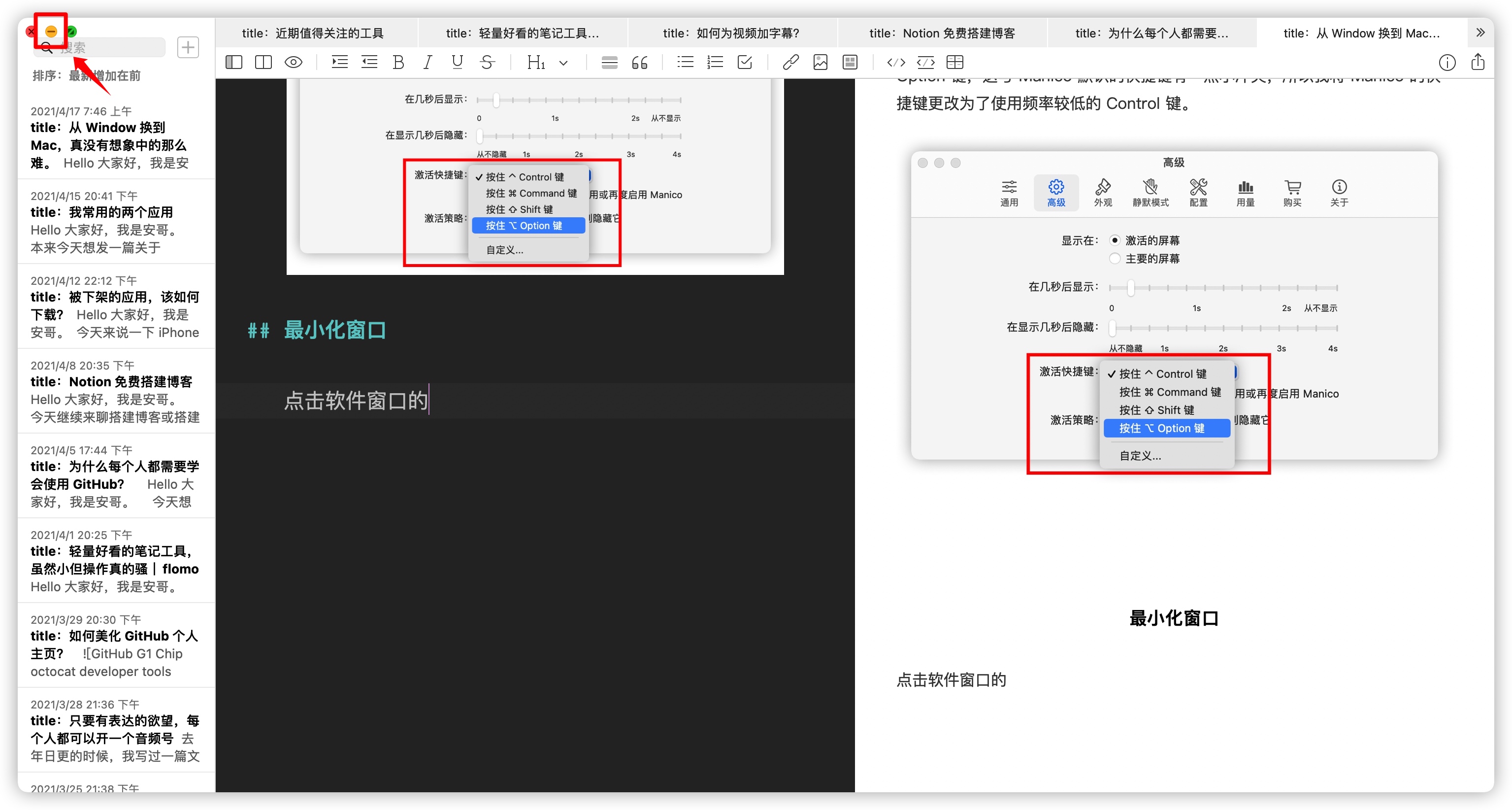Toggle the split editor view
Screen dimensions: 1512x810
pyautogui.click(x=263, y=62)
